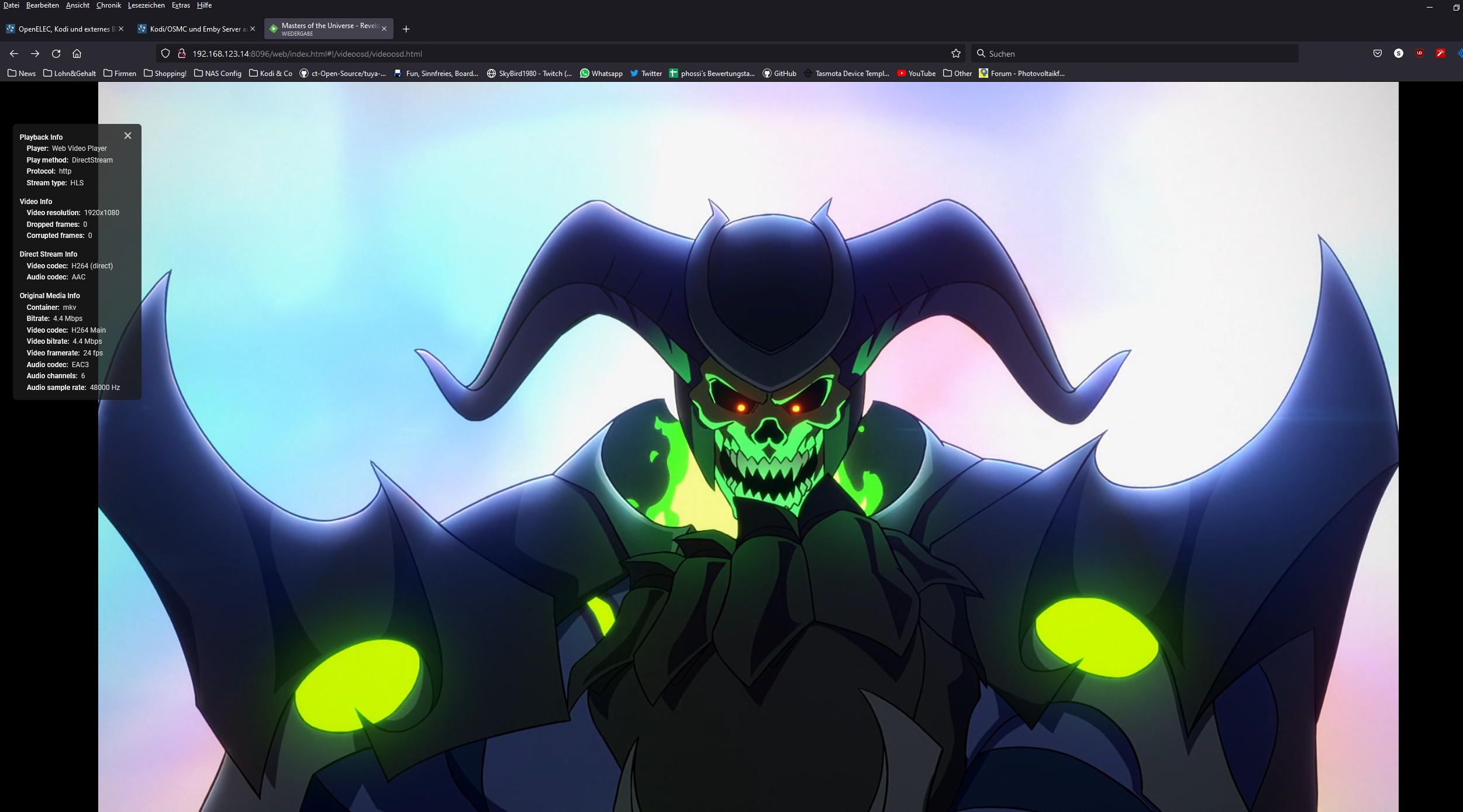Click the 'Protocol: http' line
The width and height of the screenshot is (1463, 812).
49,171
